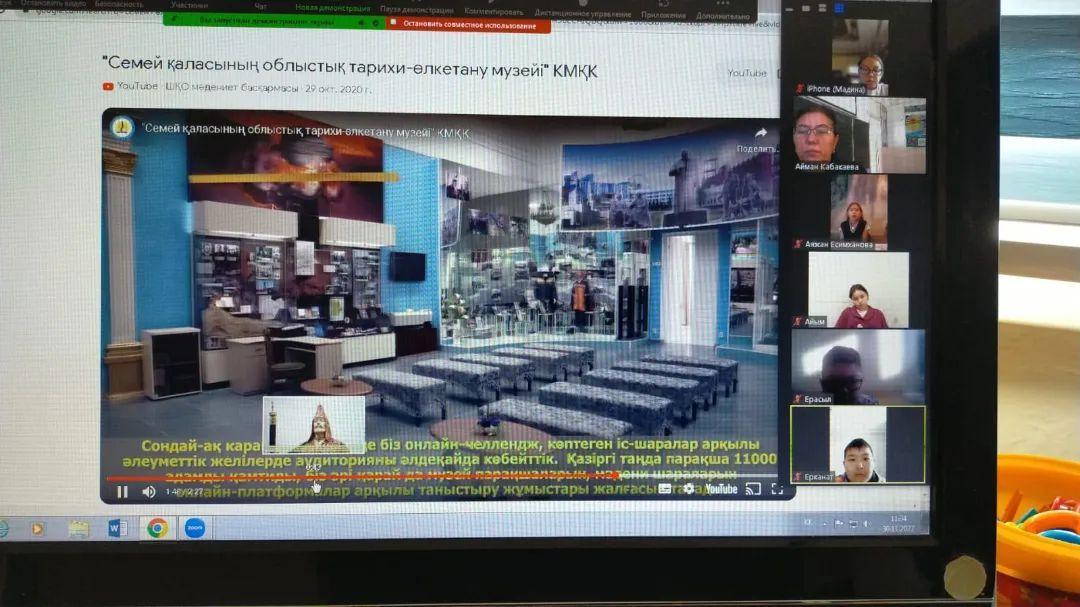Select Айман Кабакаева's participant video

click(860, 135)
